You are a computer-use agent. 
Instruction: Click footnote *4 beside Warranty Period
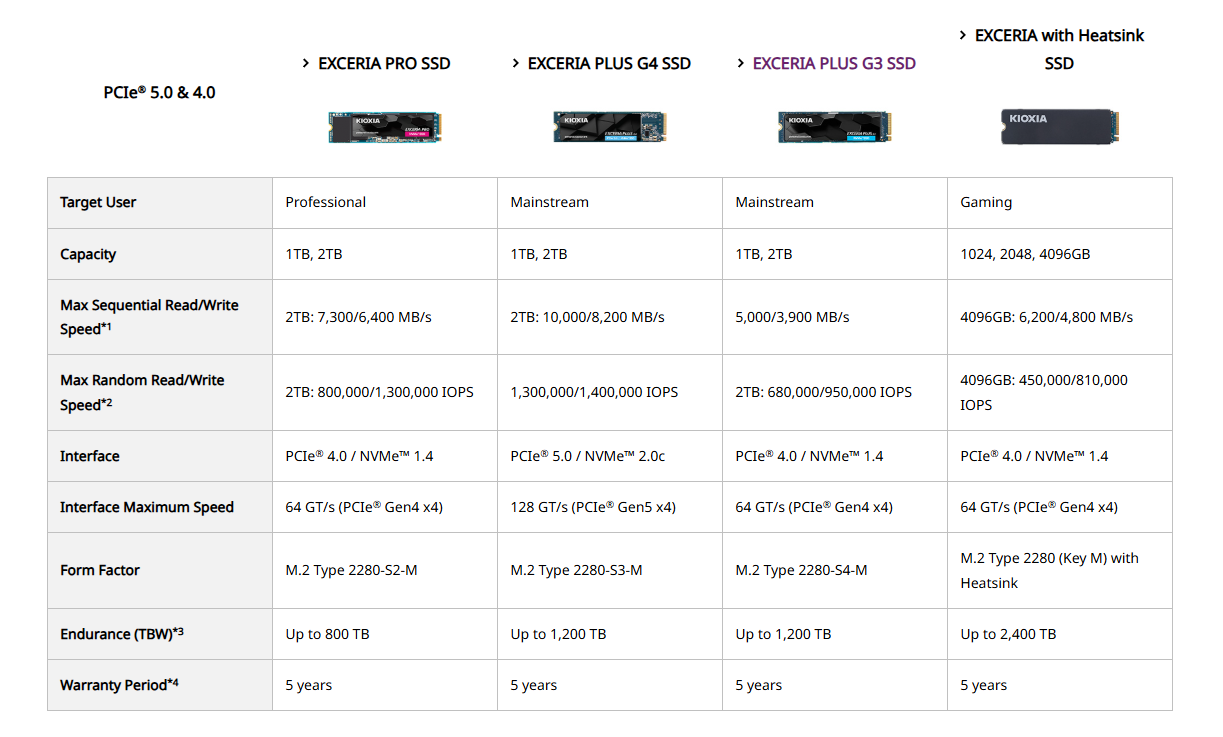point(173,683)
